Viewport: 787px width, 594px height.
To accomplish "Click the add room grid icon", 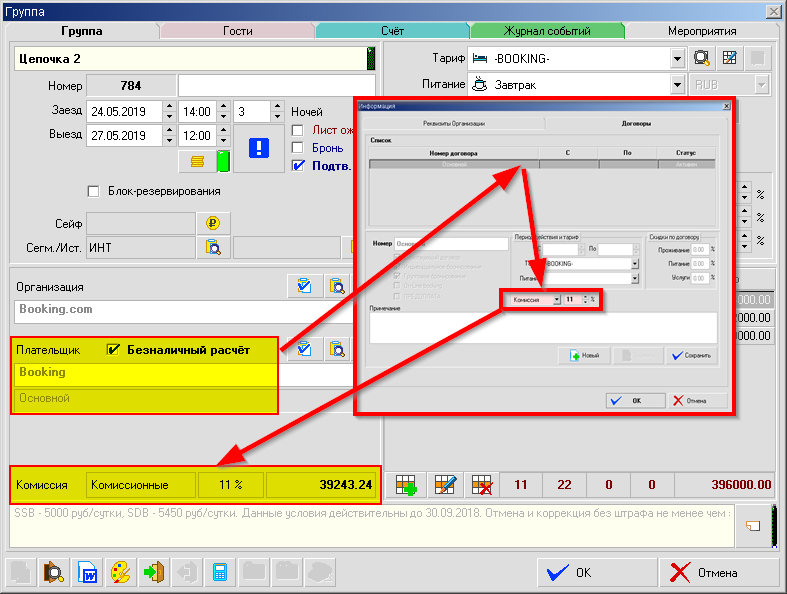I will coord(406,485).
